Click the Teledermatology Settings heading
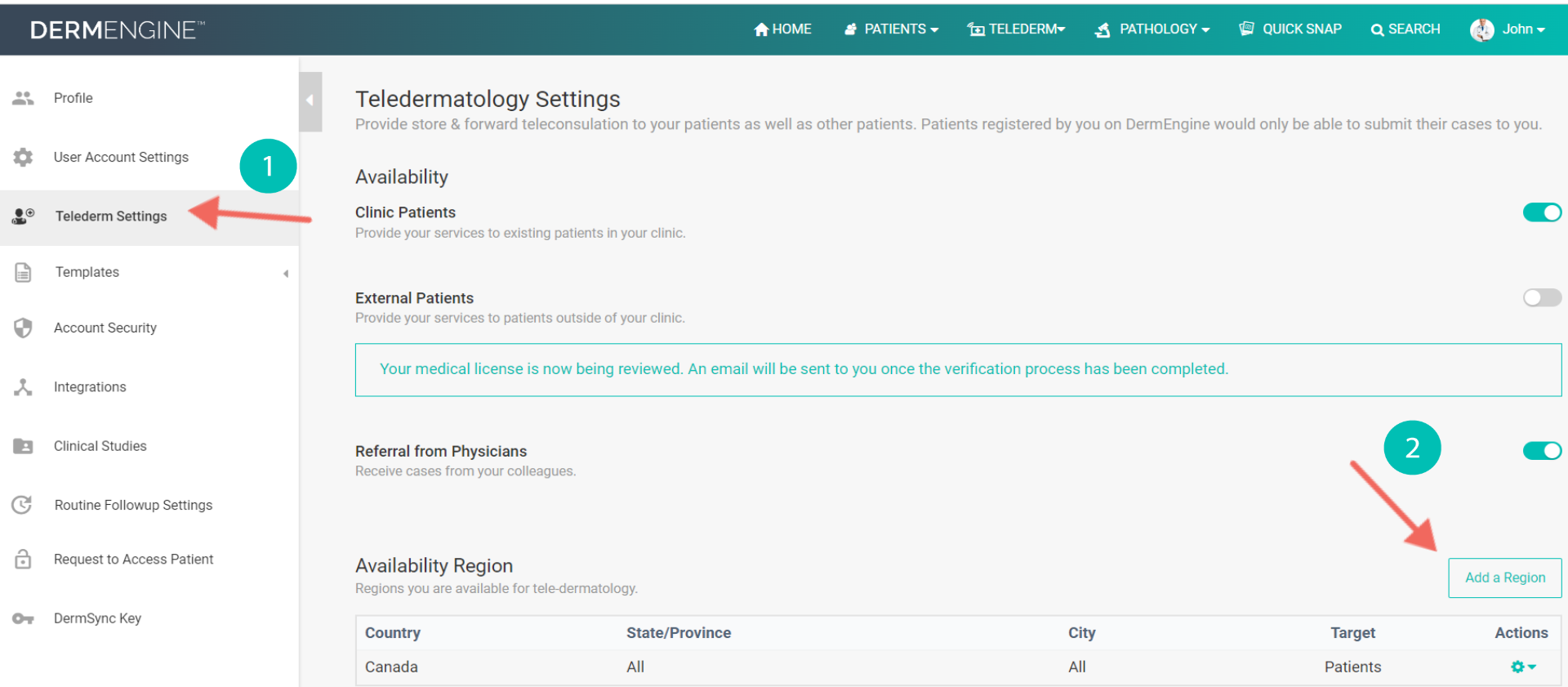This screenshot has width=1568, height=687. (x=488, y=99)
